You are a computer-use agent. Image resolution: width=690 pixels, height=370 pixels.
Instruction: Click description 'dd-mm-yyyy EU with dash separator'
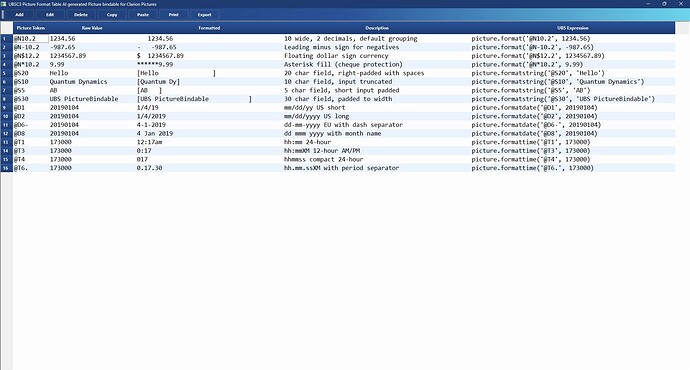click(x=343, y=125)
